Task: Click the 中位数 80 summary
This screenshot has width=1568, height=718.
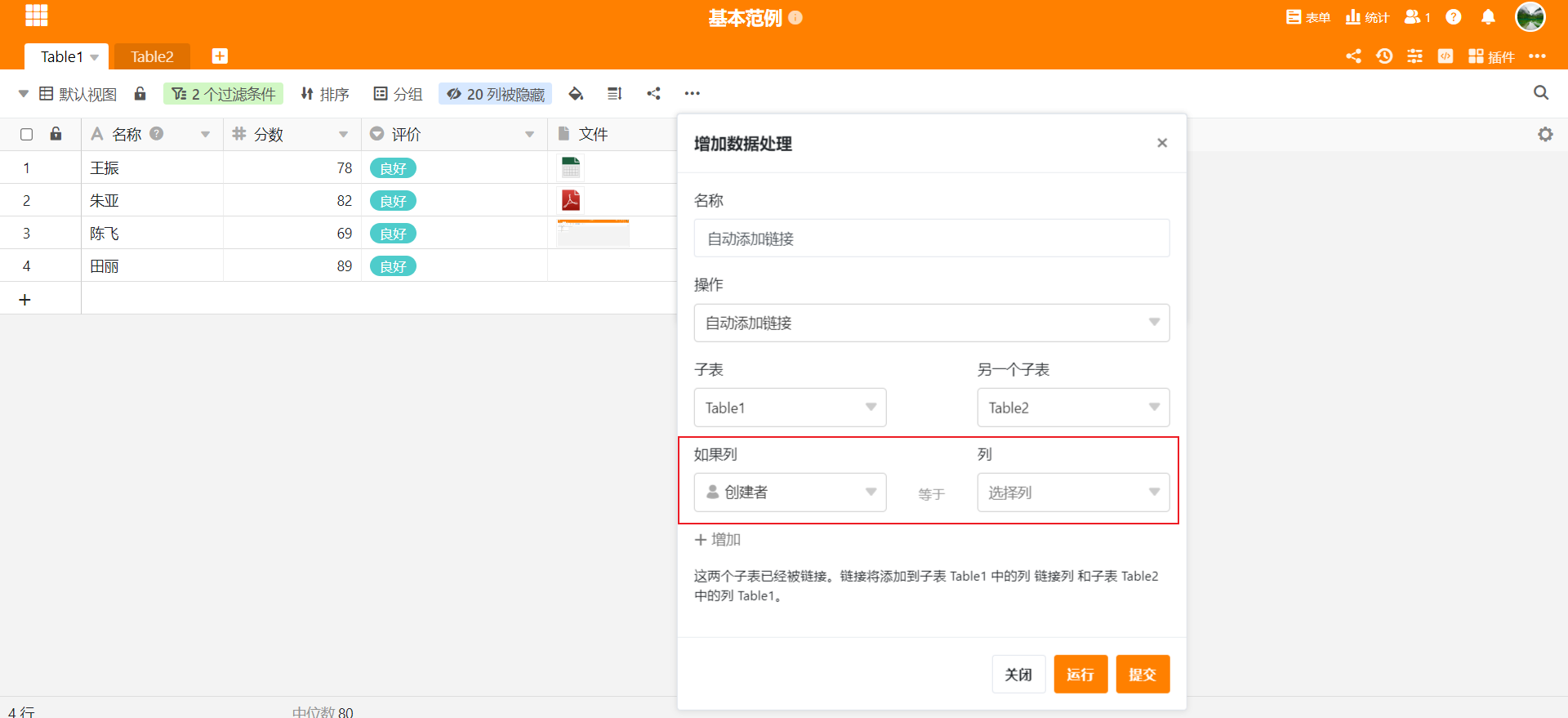Action: pyautogui.click(x=323, y=711)
